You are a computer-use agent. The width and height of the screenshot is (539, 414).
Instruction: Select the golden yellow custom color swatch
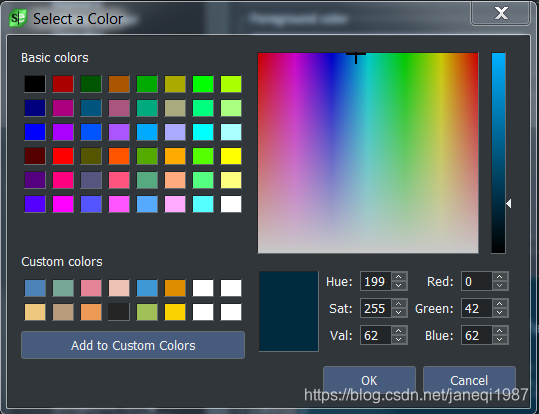(x=175, y=312)
